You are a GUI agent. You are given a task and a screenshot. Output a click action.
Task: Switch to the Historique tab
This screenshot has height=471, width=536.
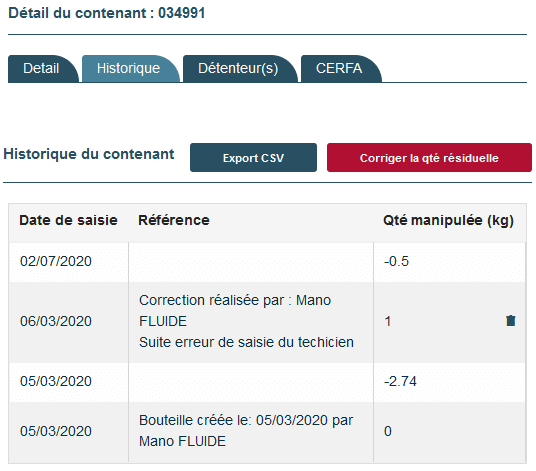pyautogui.click(x=130, y=69)
